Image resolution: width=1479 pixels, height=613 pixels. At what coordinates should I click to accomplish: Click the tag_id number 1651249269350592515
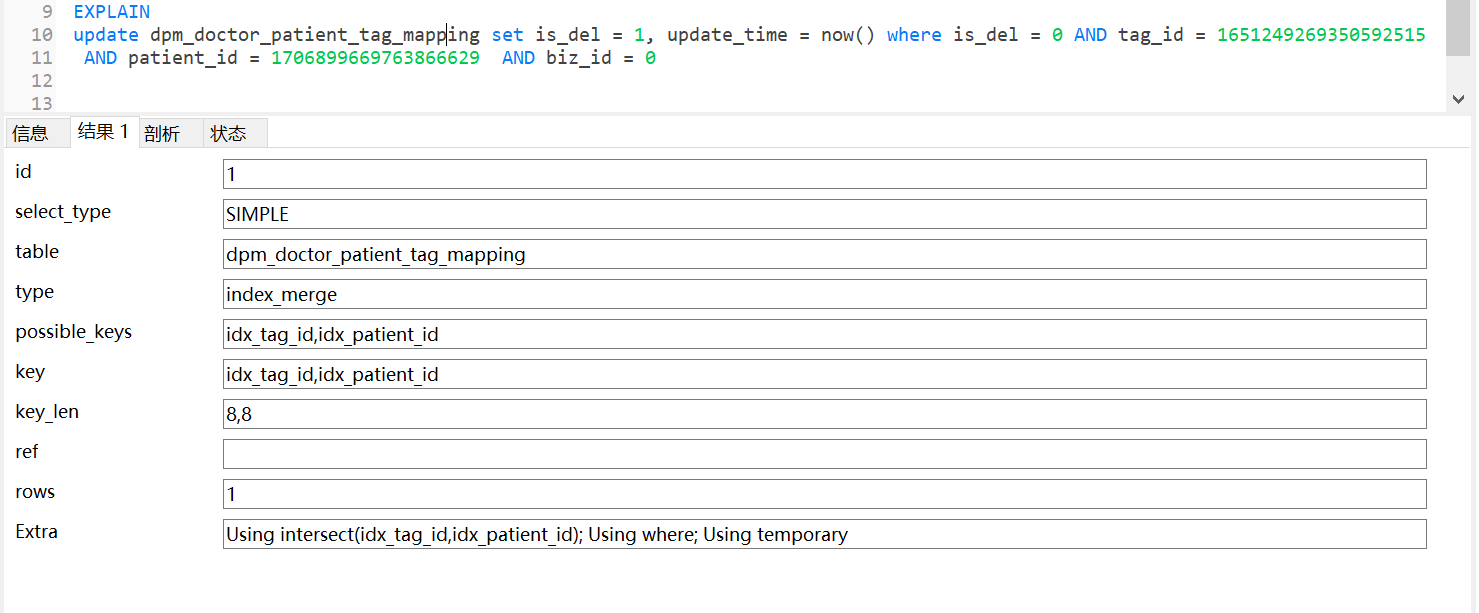(x=1321, y=35)
